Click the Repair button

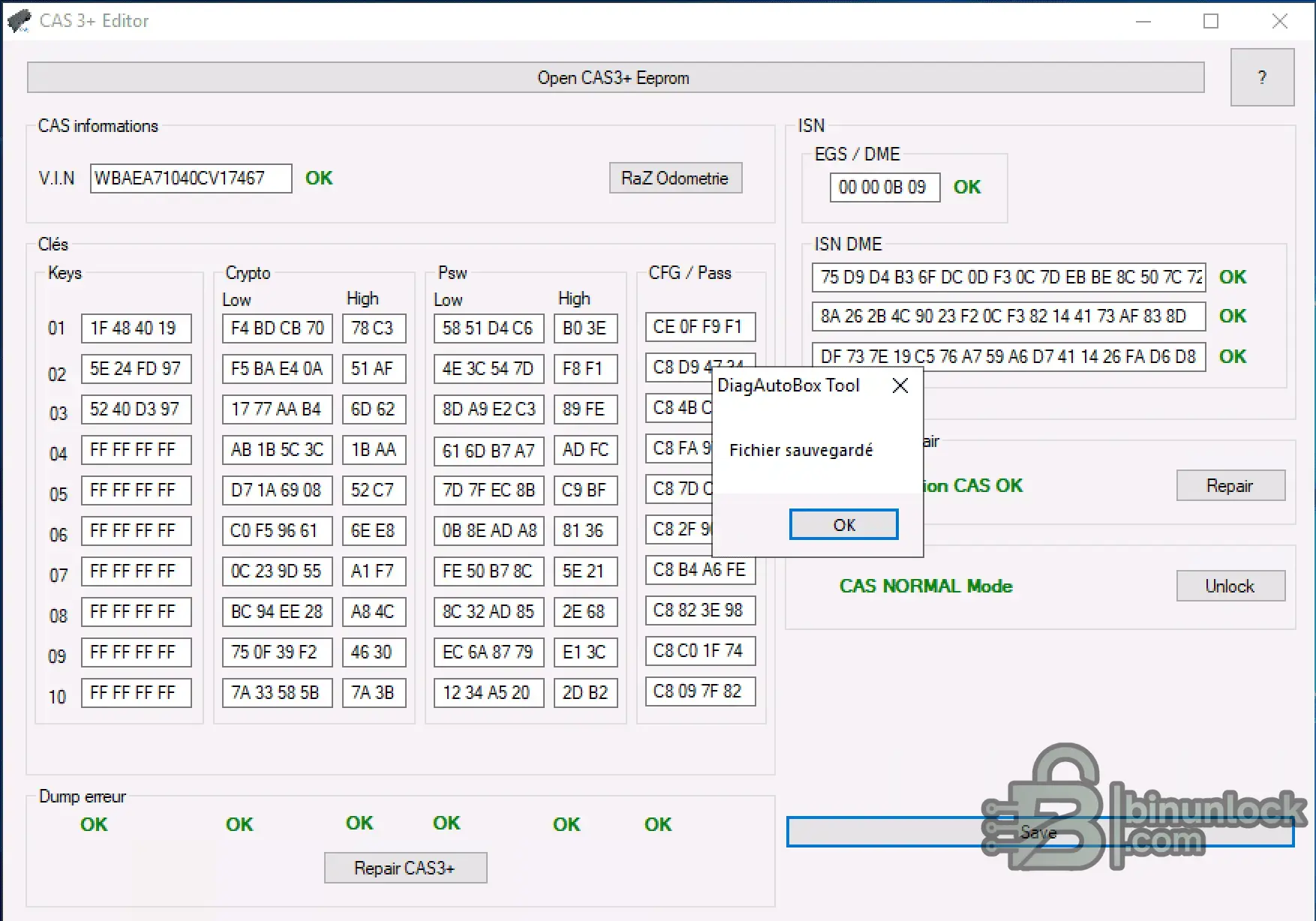pyautogui.click(x=1230, y=486)
